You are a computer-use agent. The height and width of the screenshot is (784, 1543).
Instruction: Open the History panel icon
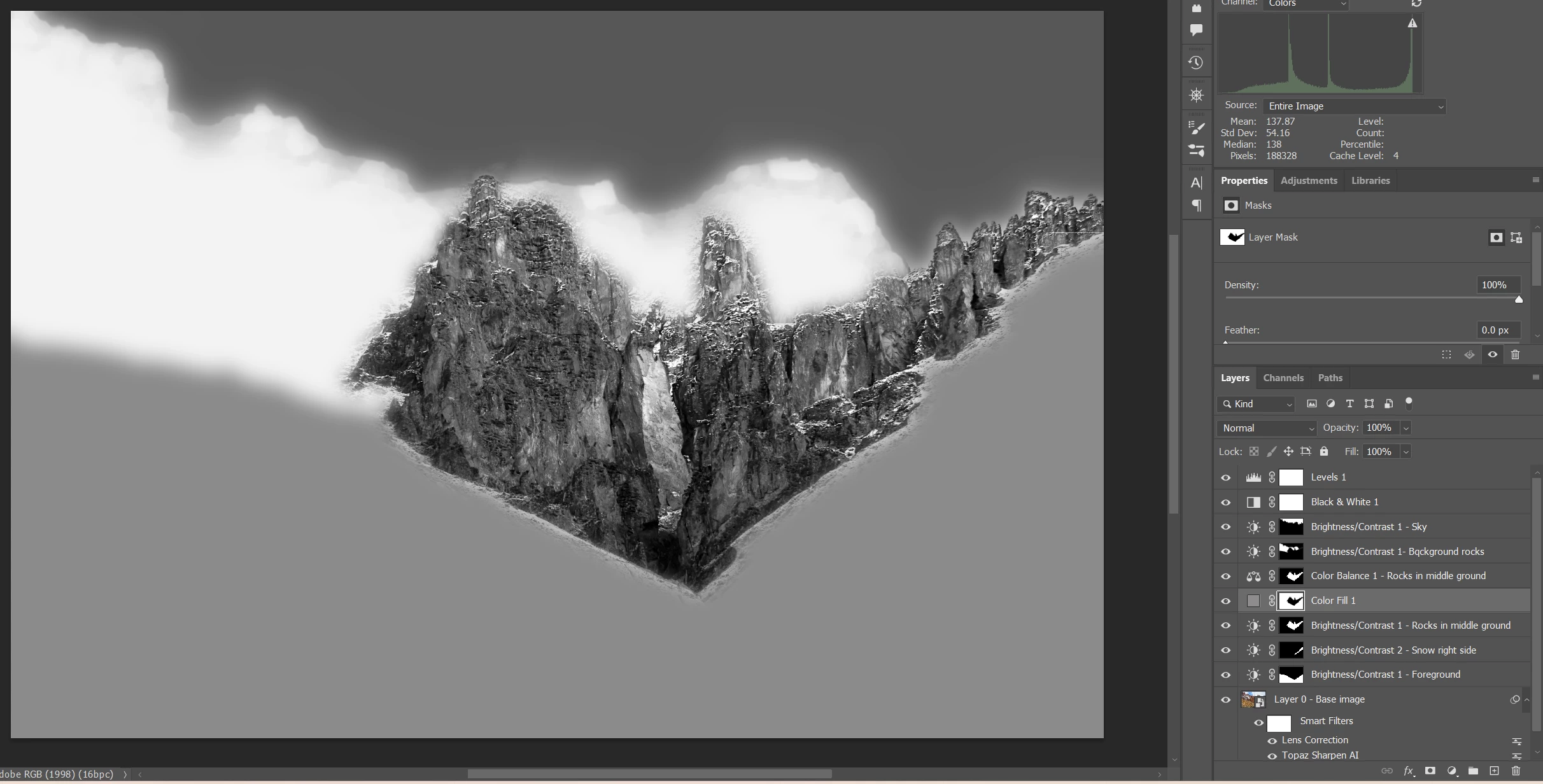click(1196, 62)
